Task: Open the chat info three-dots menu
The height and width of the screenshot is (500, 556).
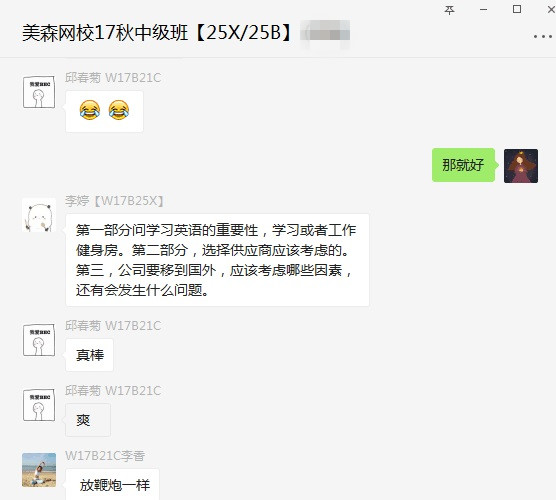Action: (x=543, y=37)
